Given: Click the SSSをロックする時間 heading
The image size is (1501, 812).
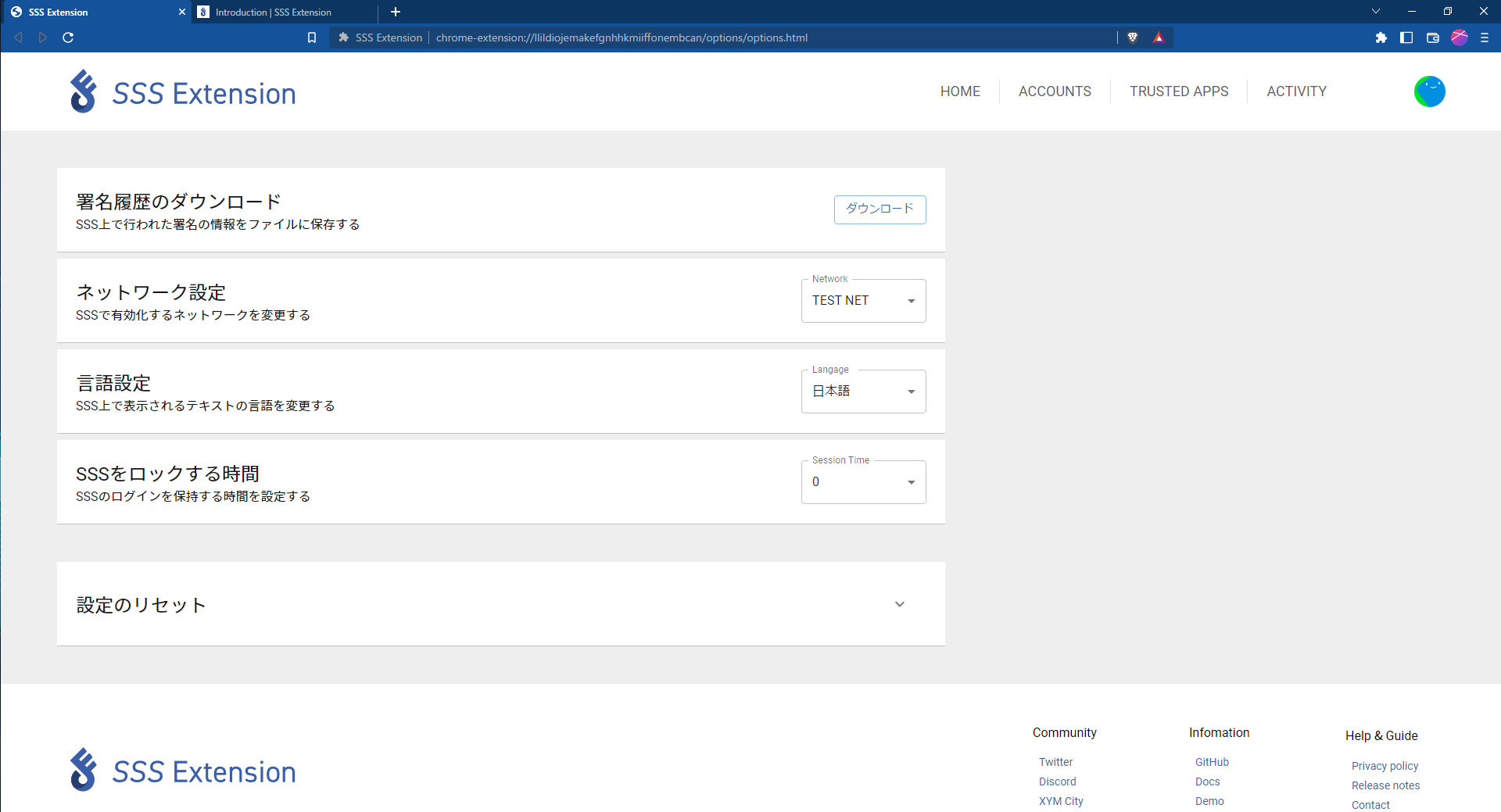Looking at the screenshot, I should click(167, 474).
